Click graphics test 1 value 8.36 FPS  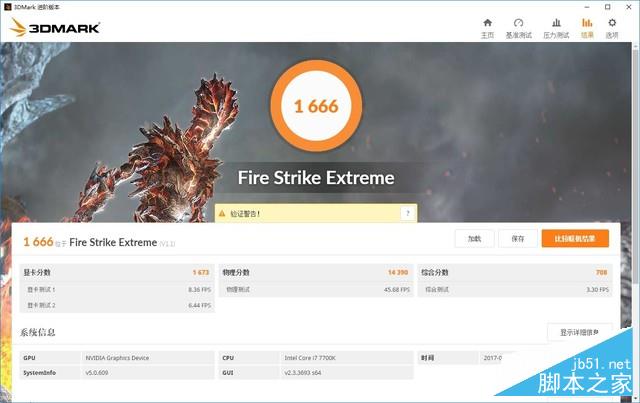pos(200,289)
